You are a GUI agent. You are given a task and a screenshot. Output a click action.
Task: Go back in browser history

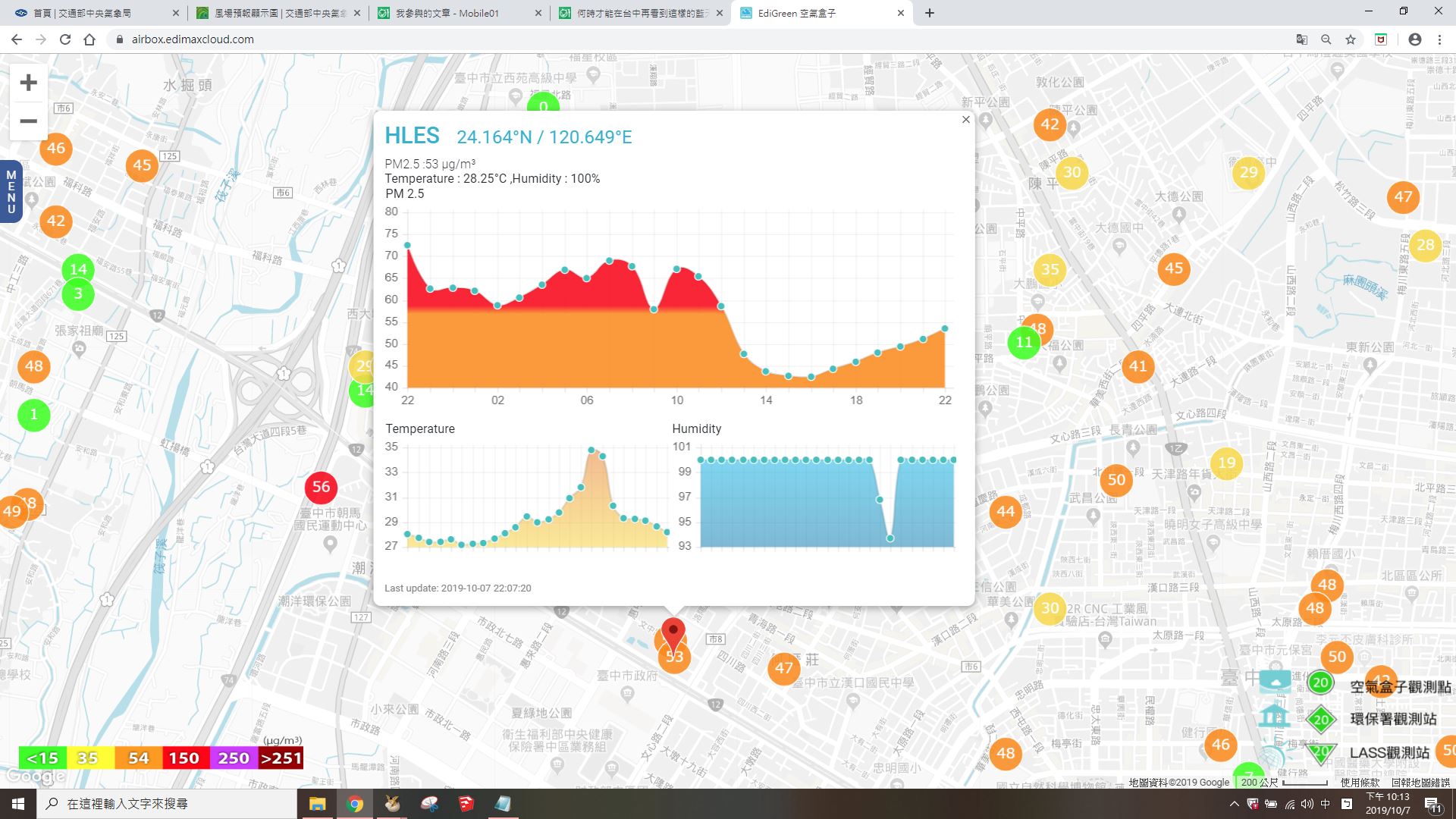[x=17, y=39]
